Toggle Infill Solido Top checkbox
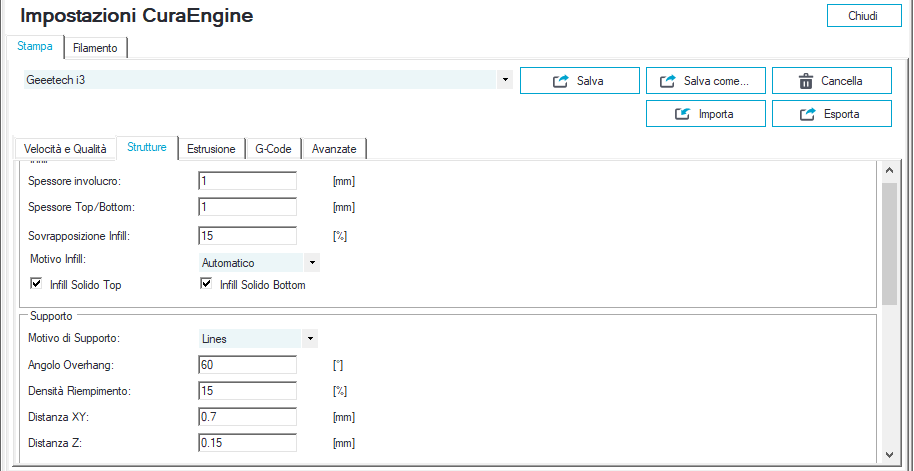 pyautogui.click(x=36, y=285)
